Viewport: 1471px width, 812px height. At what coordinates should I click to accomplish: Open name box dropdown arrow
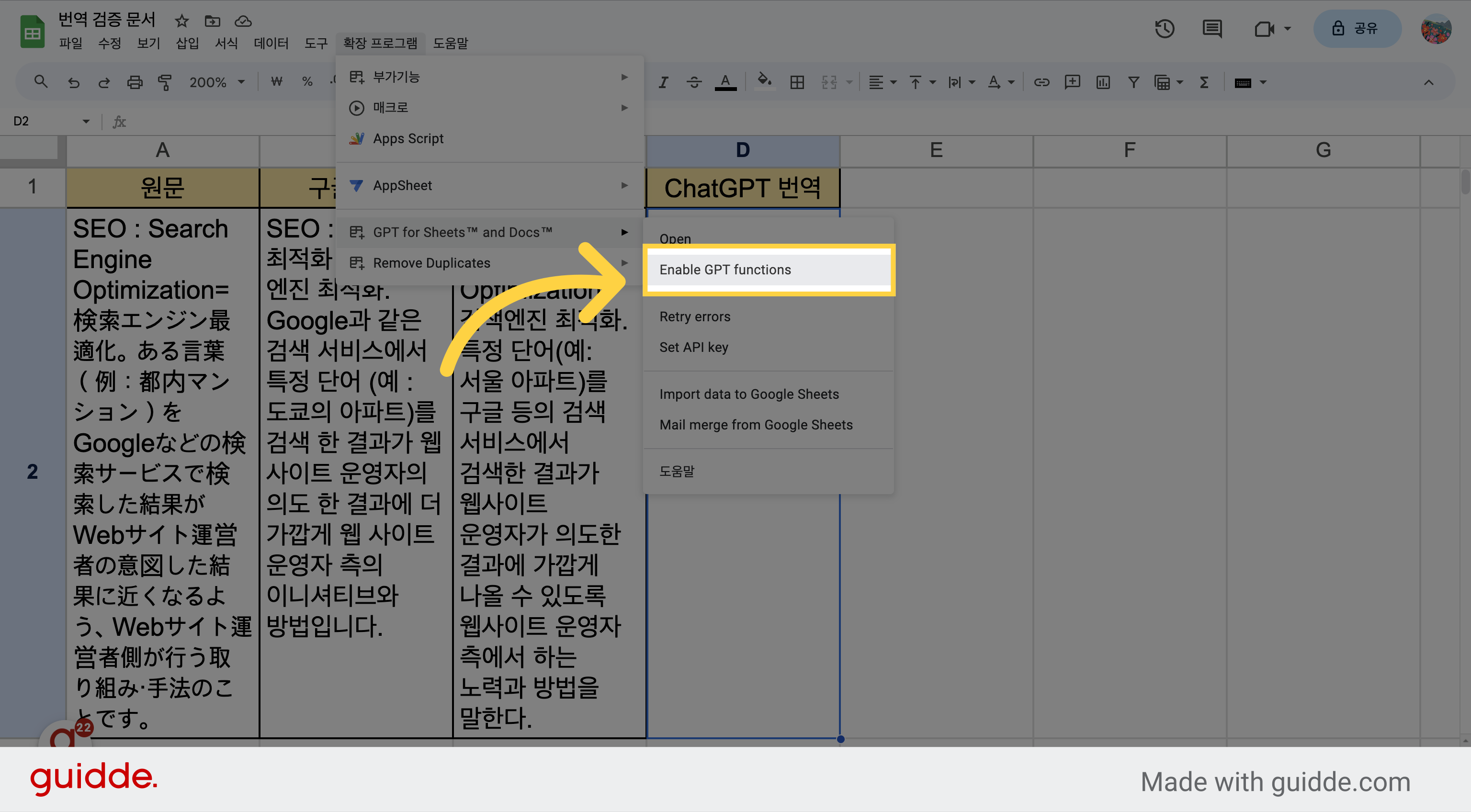86,121
